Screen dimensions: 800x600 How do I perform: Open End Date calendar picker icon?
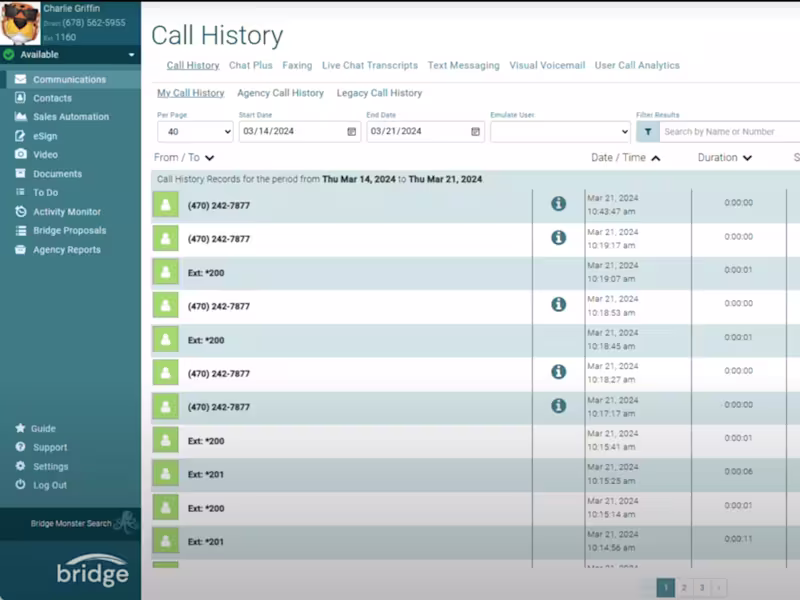click(x=475, y=132)
